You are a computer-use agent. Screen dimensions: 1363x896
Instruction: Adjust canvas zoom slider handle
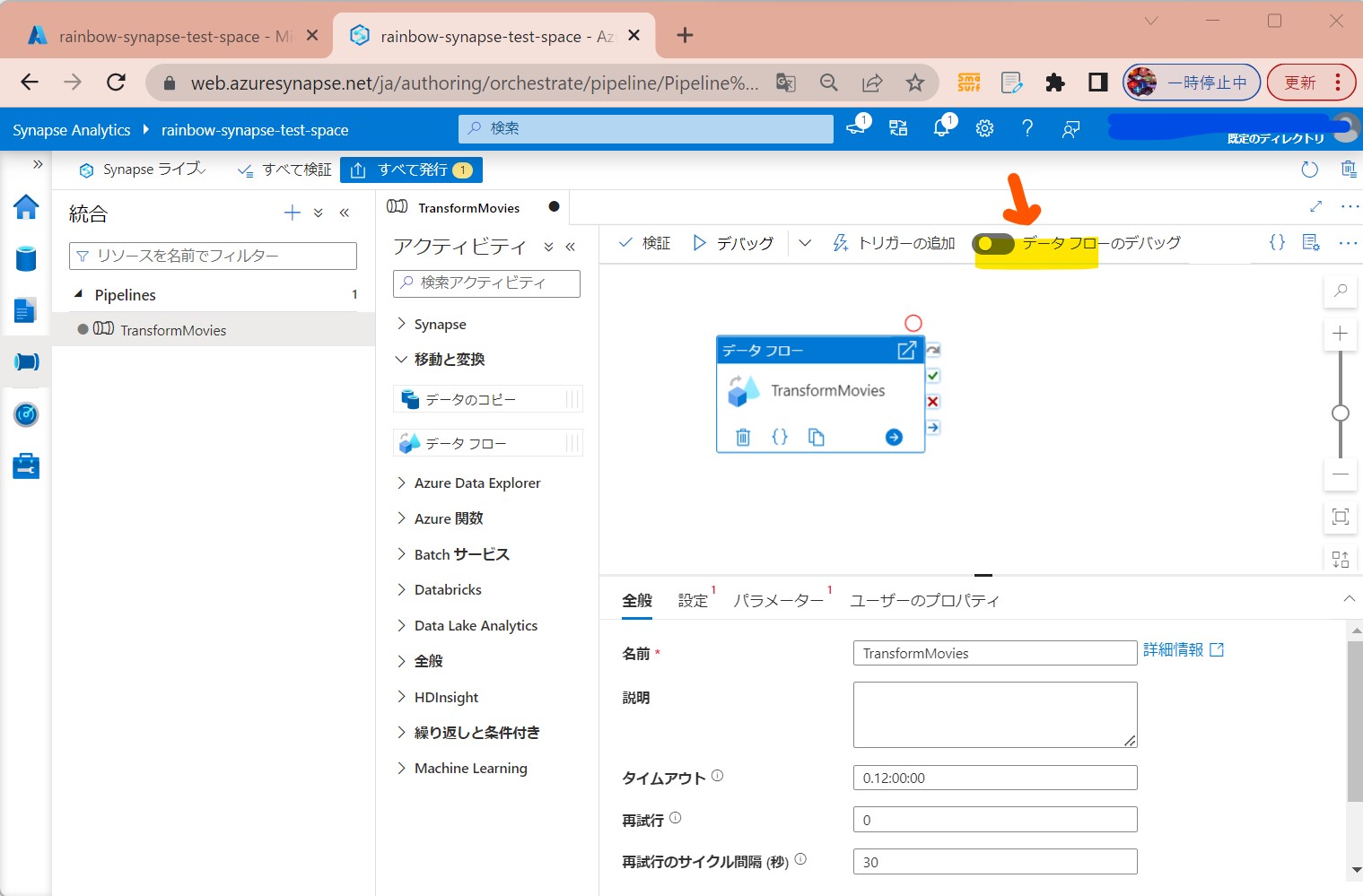(1341, 413)
